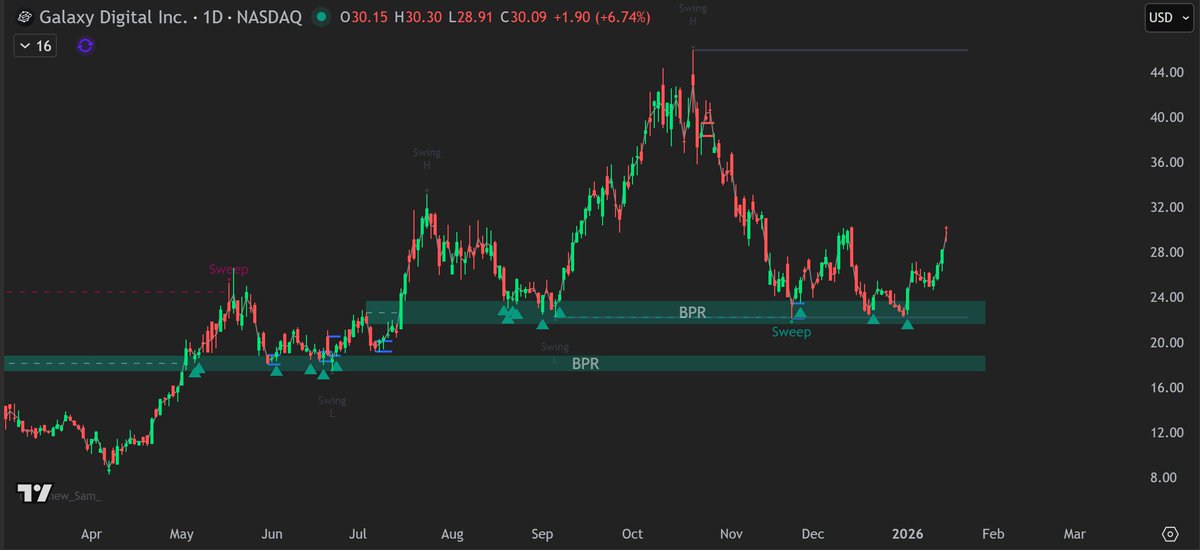1200x550 pixels.
Task: Click the May label on time axis
Action: point(184,534)
